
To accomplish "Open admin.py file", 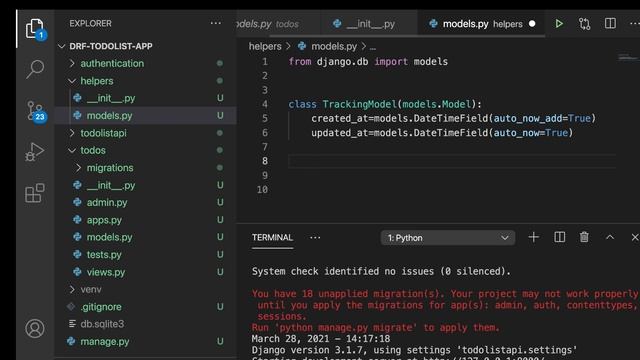I will coord(107,202).
